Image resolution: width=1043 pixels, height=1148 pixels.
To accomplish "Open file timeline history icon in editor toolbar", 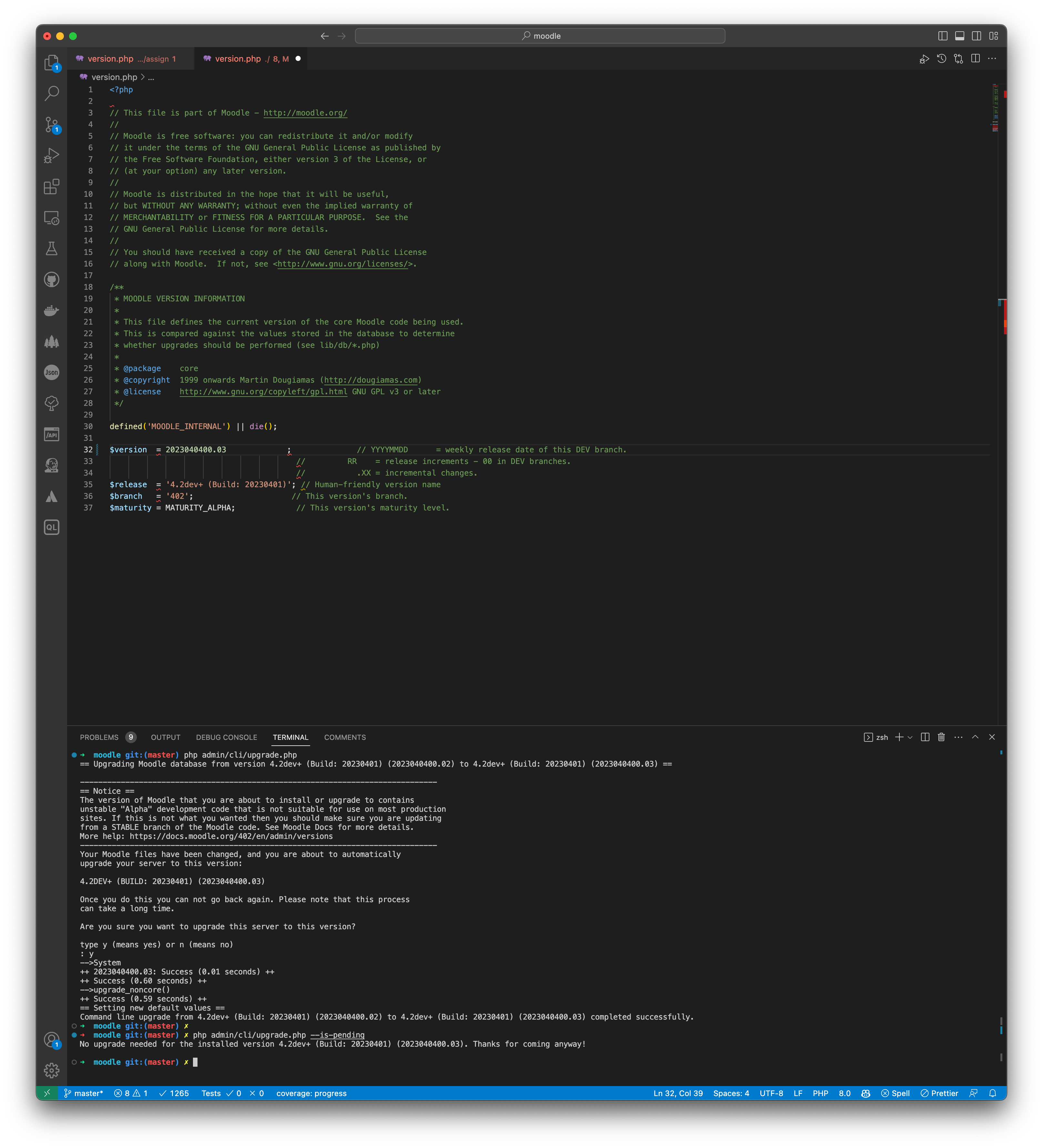I will (942, 59).
